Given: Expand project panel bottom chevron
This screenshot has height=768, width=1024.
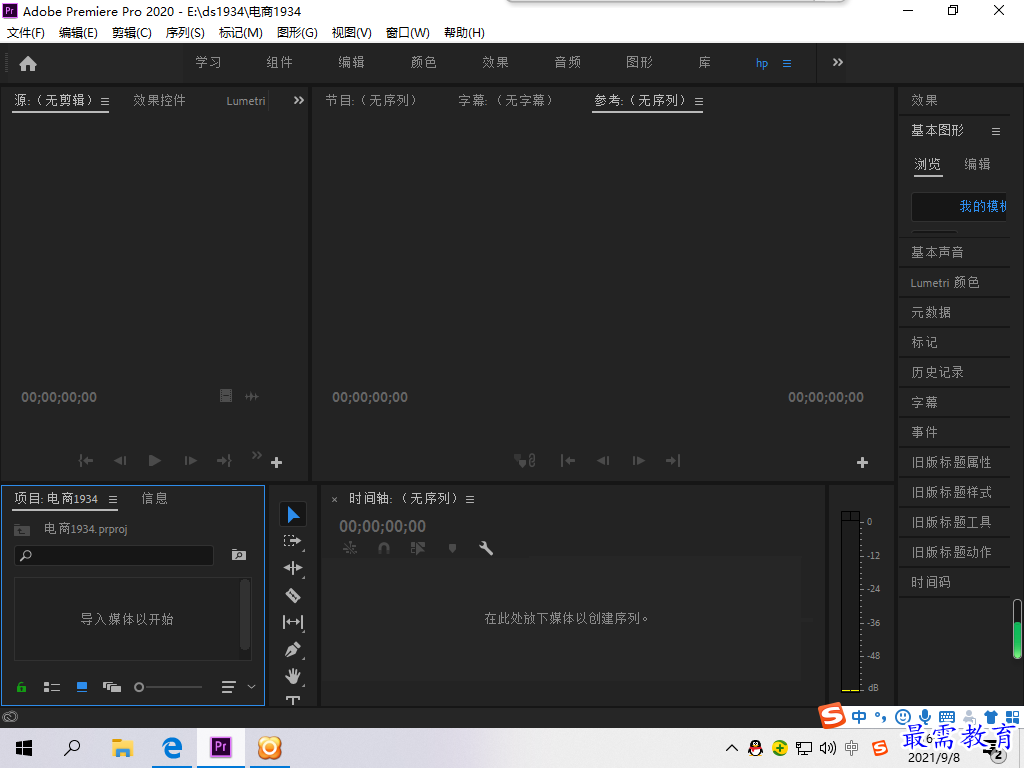Looking at the screenshot, I should (x=251, y=687).
